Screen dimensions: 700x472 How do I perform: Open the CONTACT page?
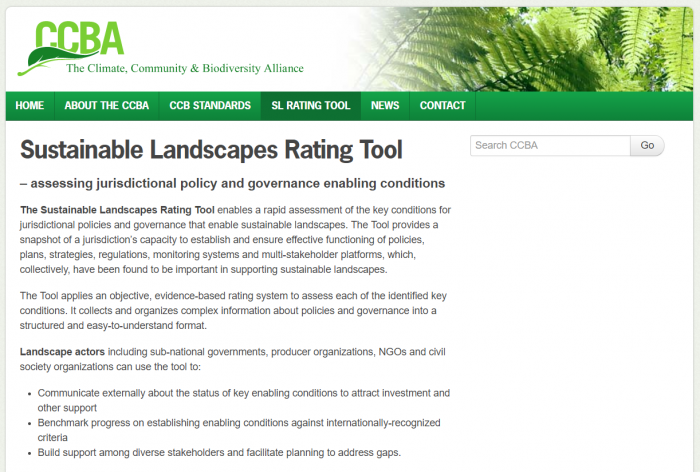442,106
